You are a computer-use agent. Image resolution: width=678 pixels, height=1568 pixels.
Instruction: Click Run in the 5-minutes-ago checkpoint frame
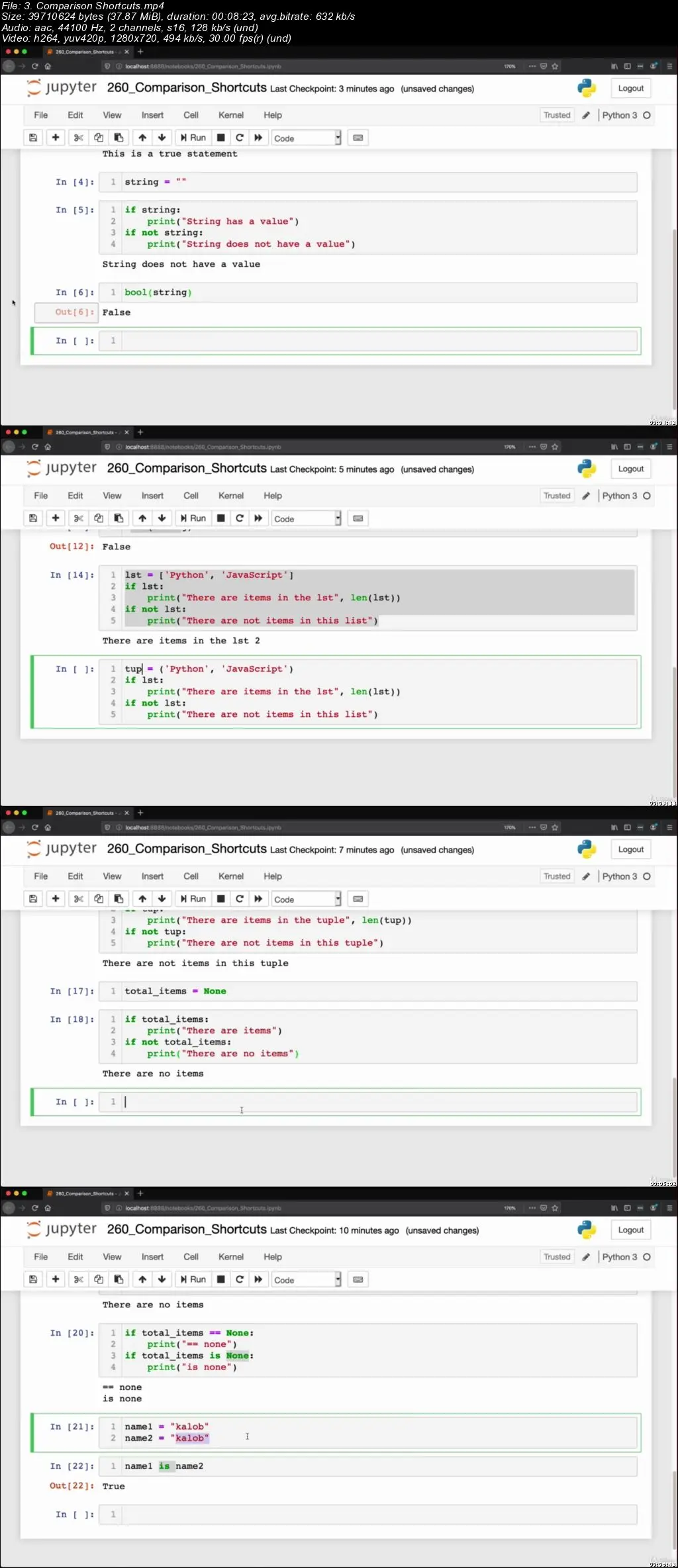pos(193,518)
